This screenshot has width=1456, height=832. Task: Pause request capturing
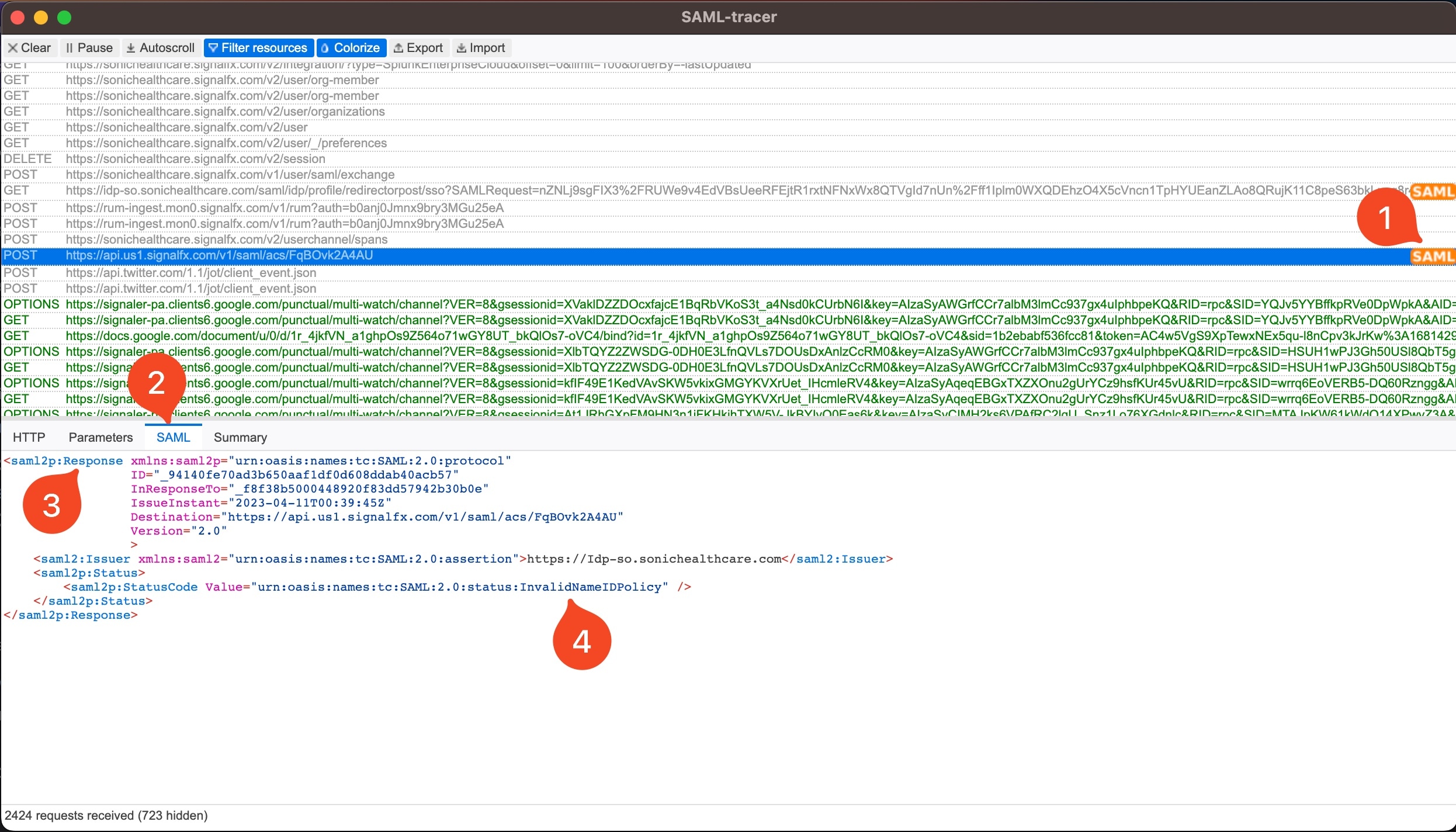pyautogui.click(x=89, y=48)
